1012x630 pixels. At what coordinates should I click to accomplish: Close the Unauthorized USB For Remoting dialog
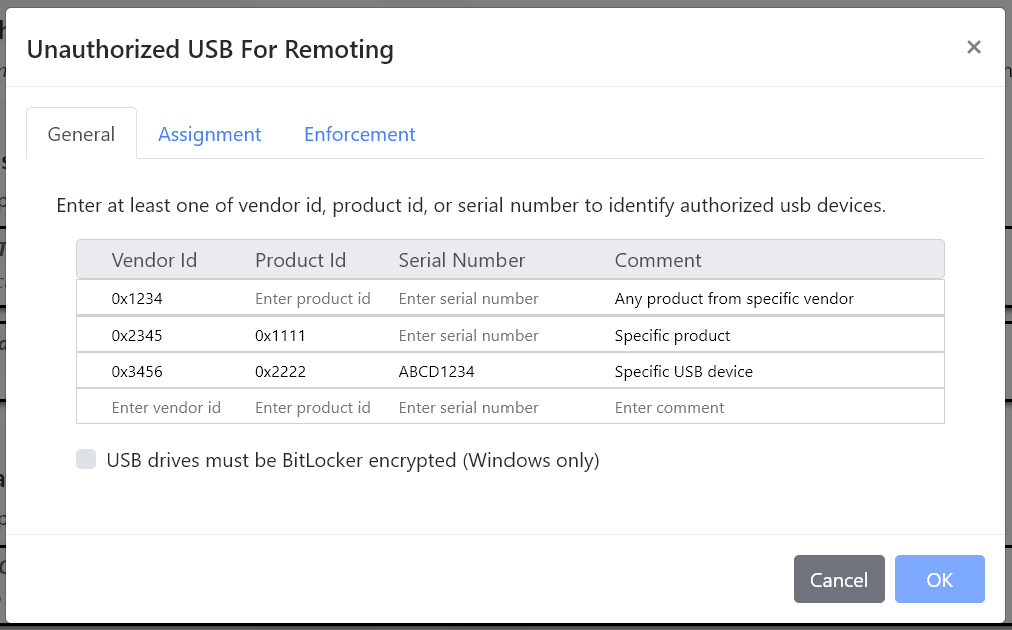(x=973, y=46)
